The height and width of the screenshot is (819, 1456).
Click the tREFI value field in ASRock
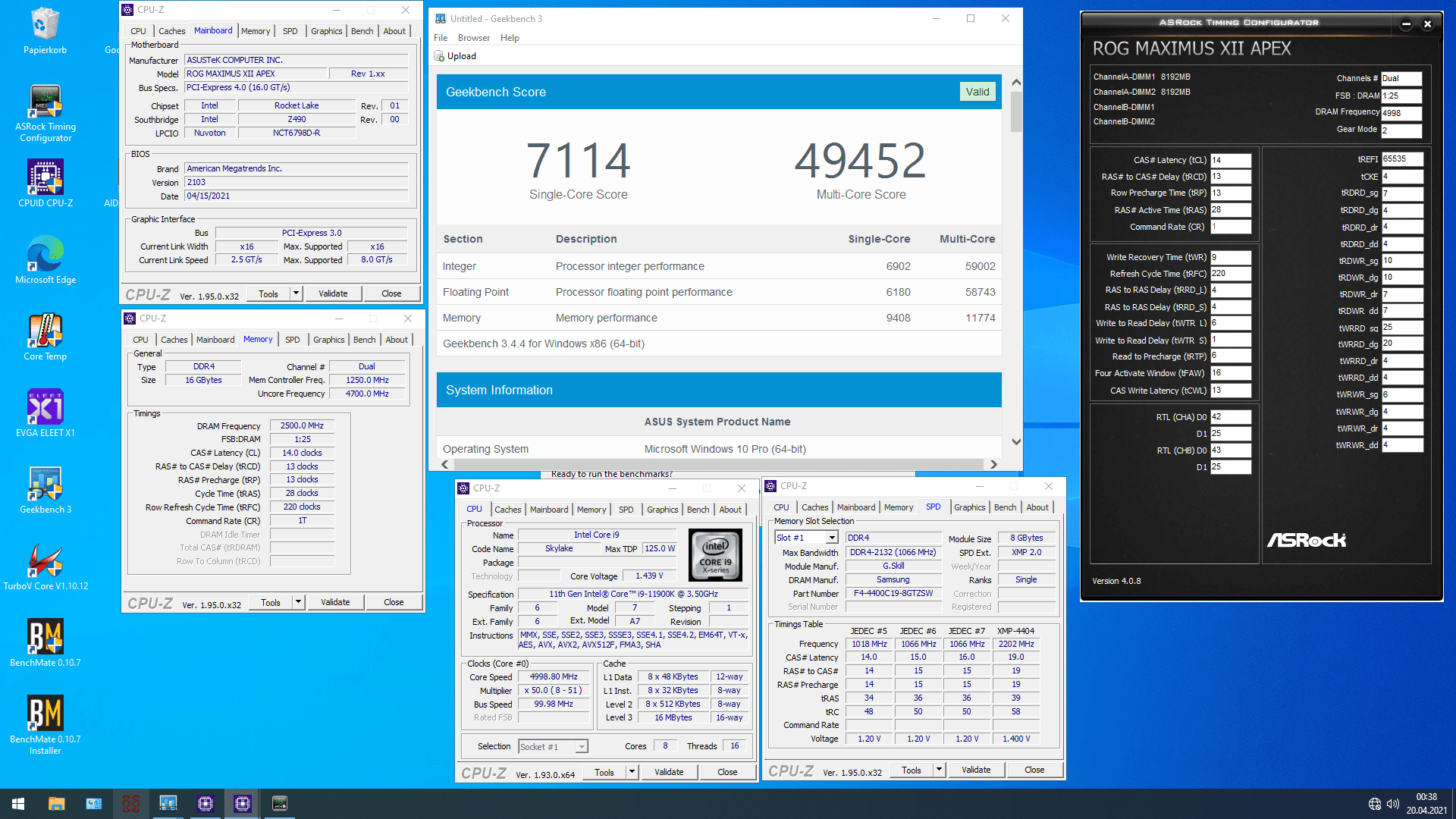coord(1401,159)
